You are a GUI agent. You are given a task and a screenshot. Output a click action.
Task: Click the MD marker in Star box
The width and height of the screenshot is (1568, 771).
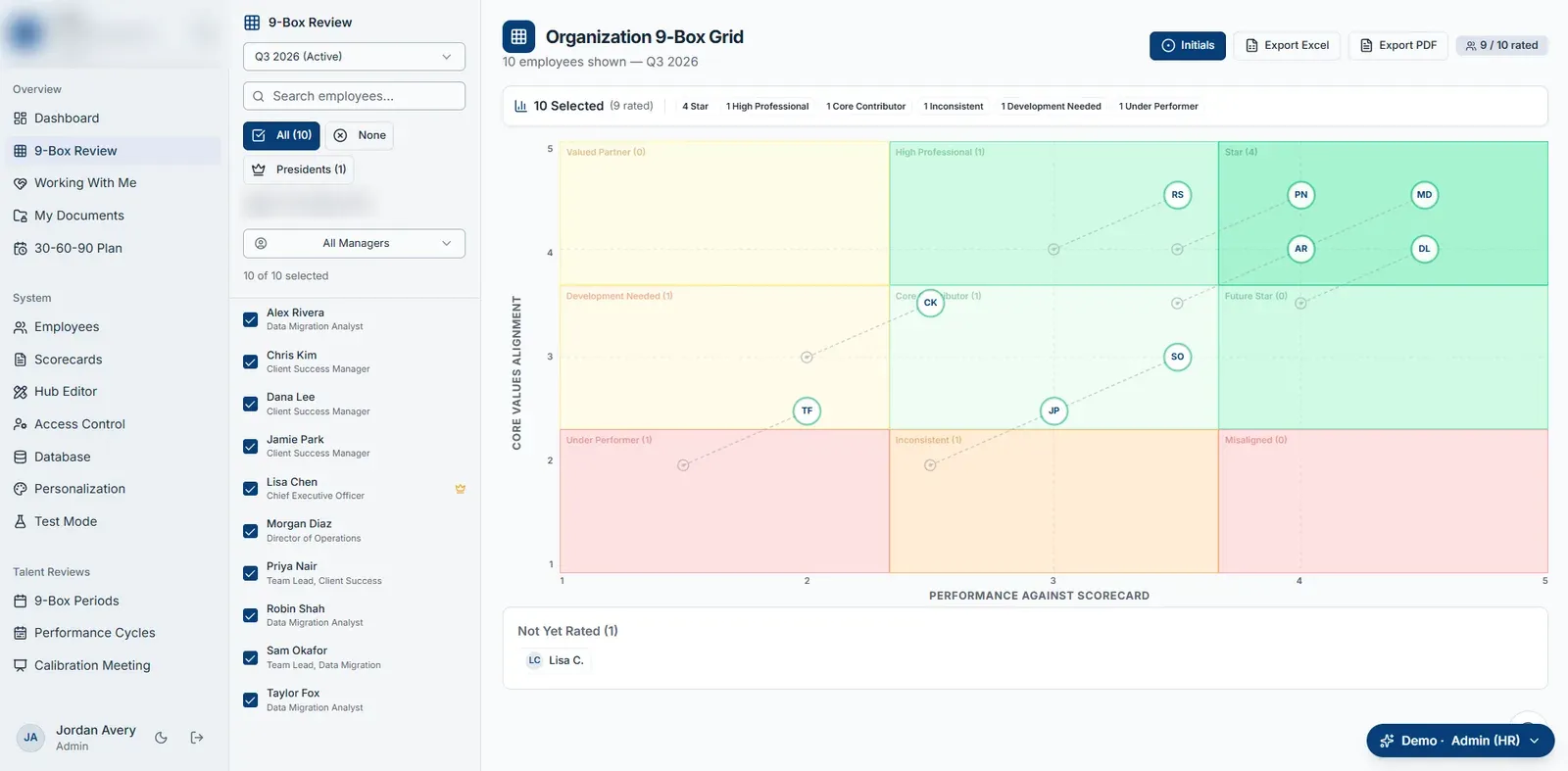click(x=1424, y=195)
